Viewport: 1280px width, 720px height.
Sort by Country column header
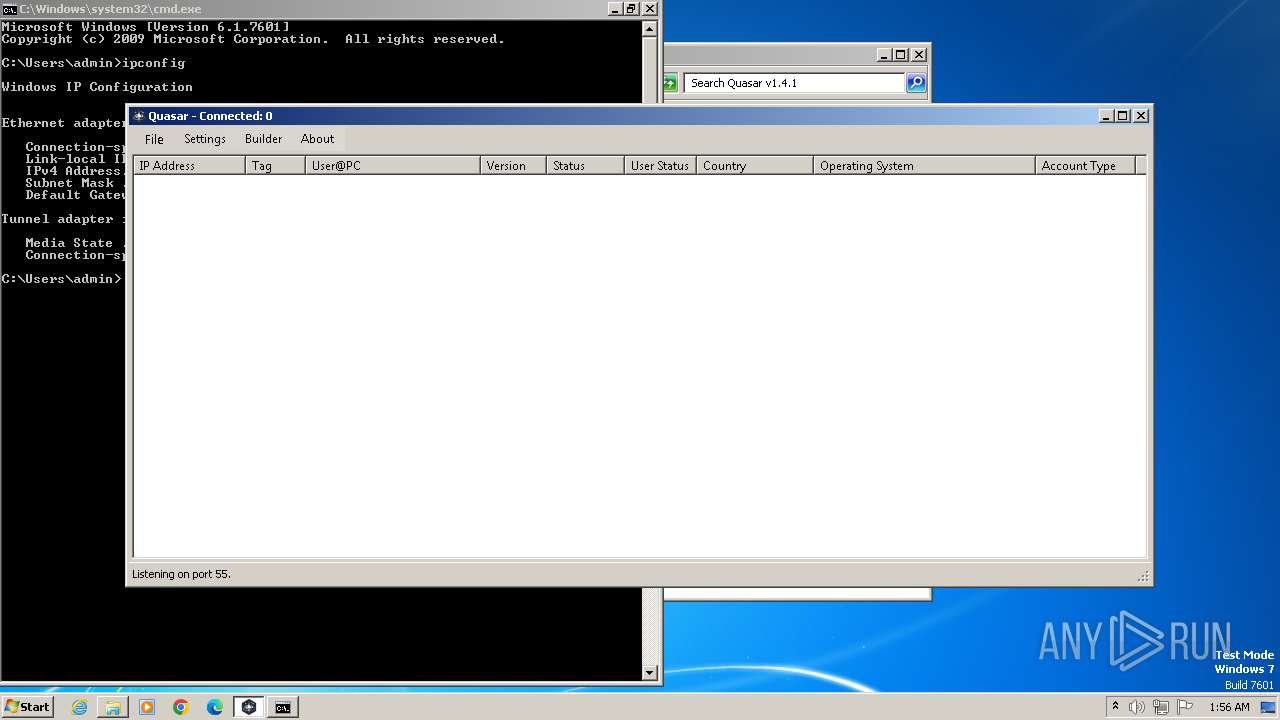point(755,166)
